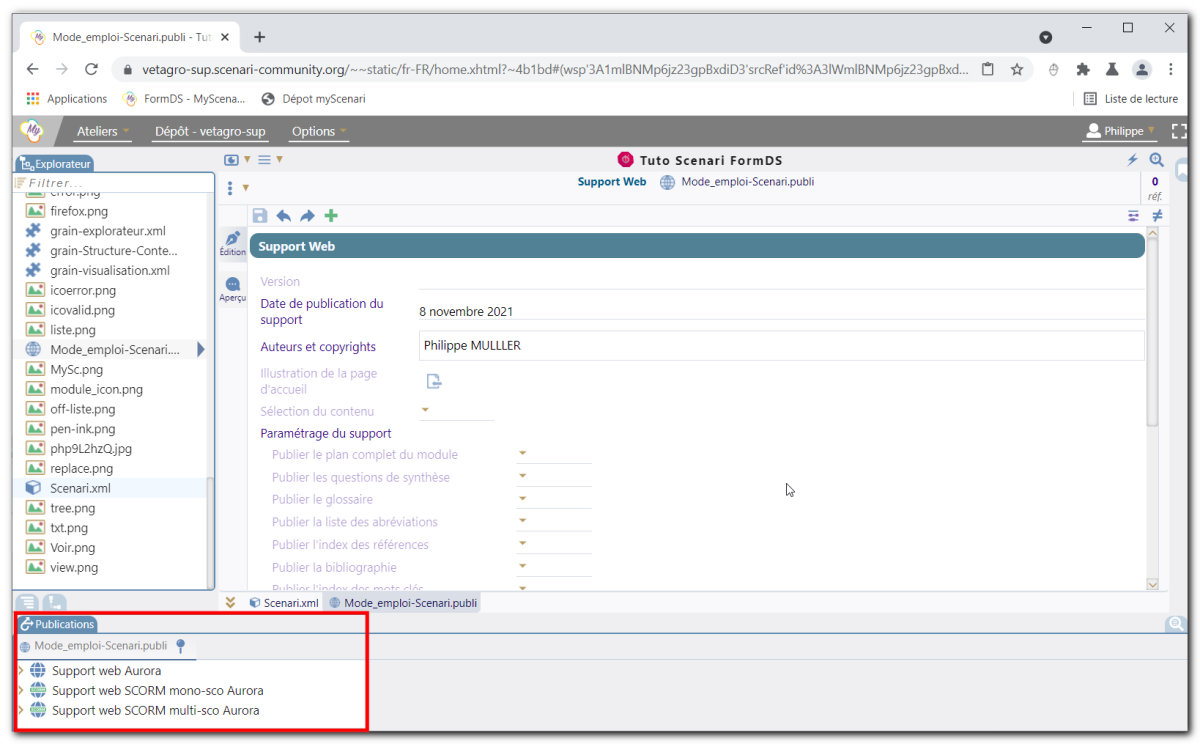Open a new browser tab with plus
This screenshot has width=1200, height=744.
tap(259, 37)
